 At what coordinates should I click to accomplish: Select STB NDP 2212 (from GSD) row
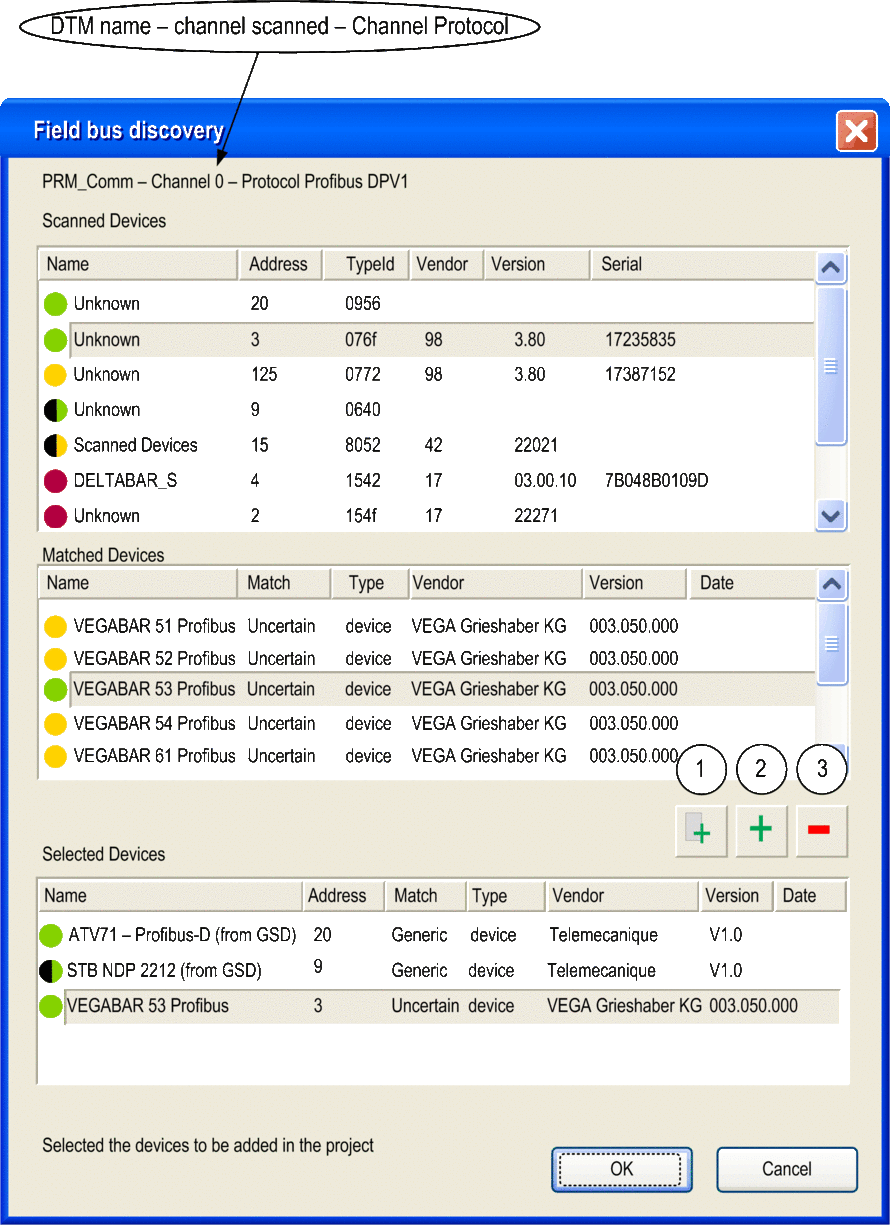[x=440, y=971]
